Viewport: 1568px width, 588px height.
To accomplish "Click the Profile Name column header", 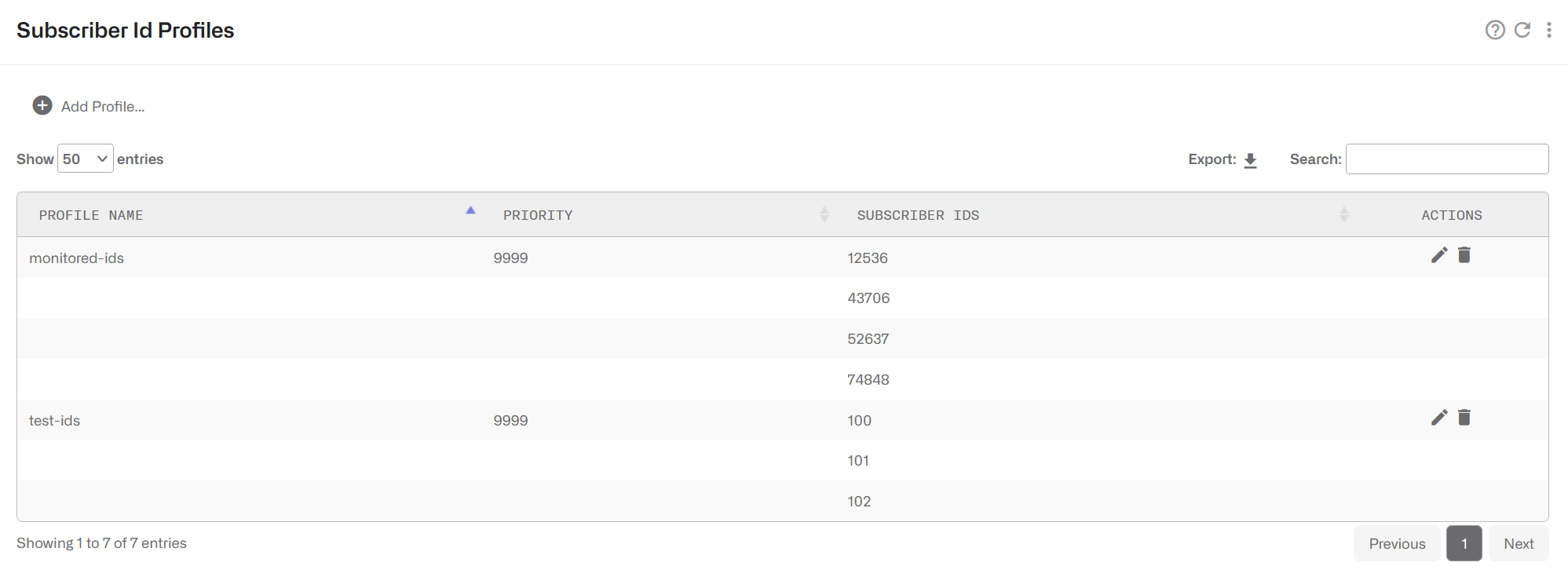I will (x=90, y=214).
